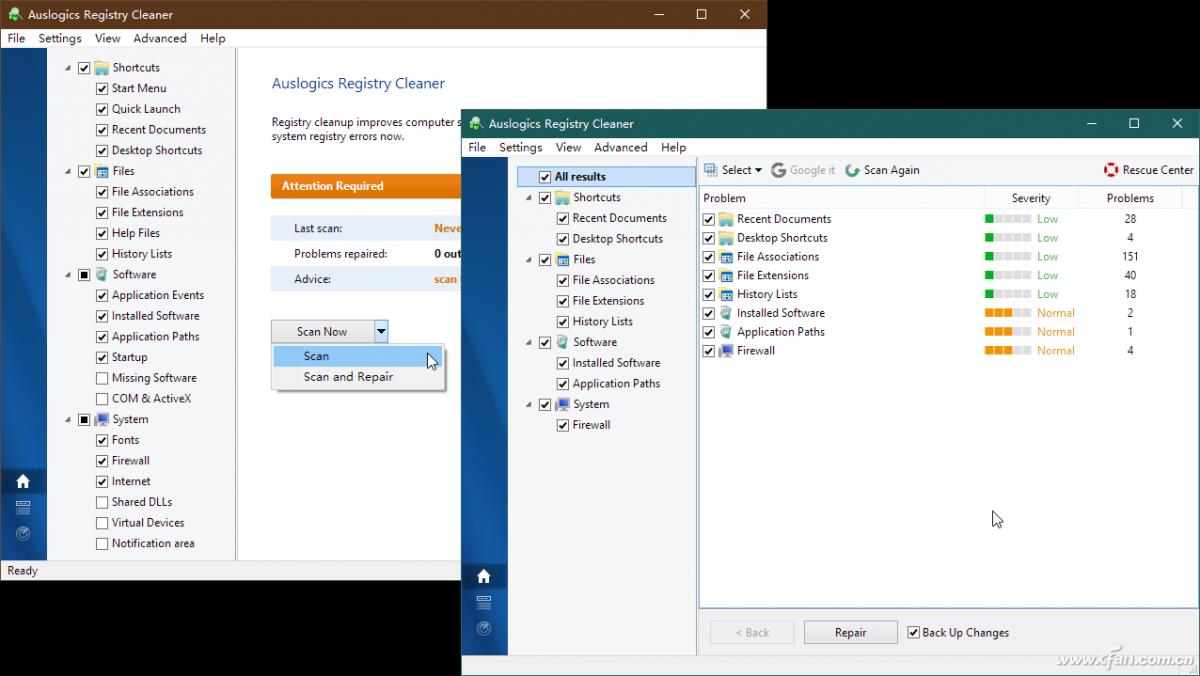Click list icon in front window sidebar
1200x676 pixels.
(484, 602)
